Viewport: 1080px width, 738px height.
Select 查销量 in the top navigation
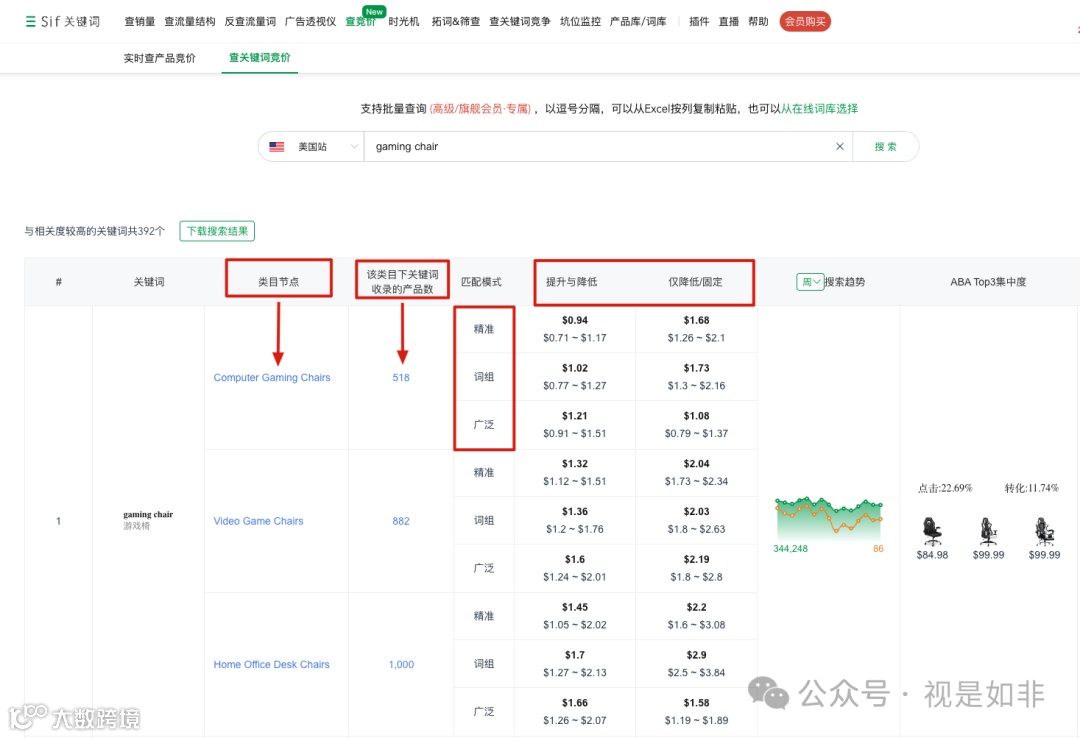[141, 21]
